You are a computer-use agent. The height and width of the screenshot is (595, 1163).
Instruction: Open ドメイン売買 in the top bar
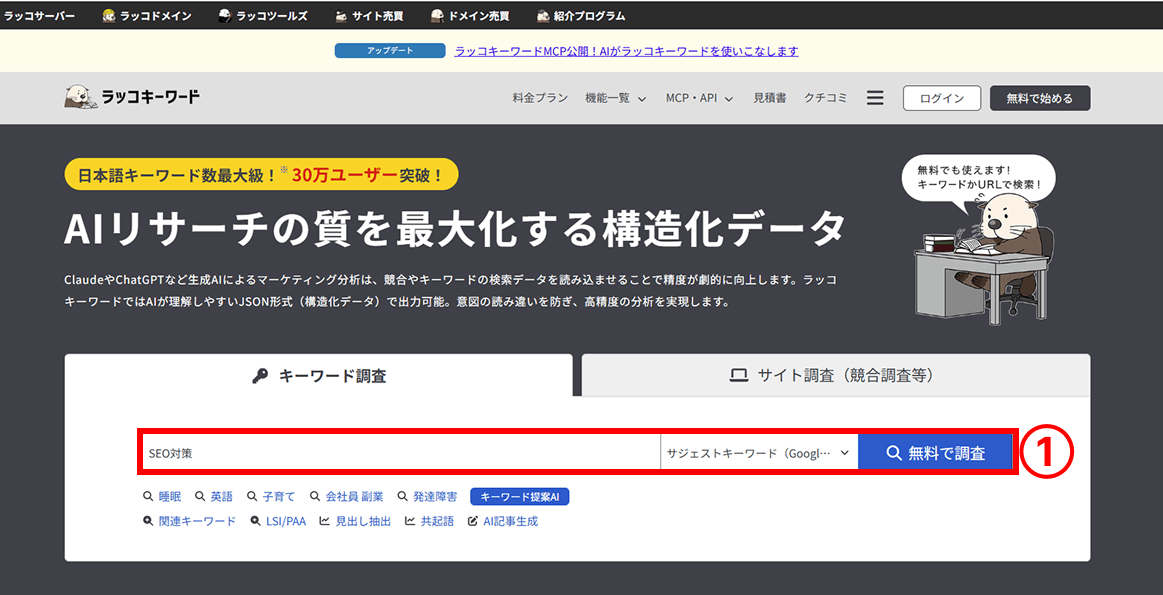point(469,16)
